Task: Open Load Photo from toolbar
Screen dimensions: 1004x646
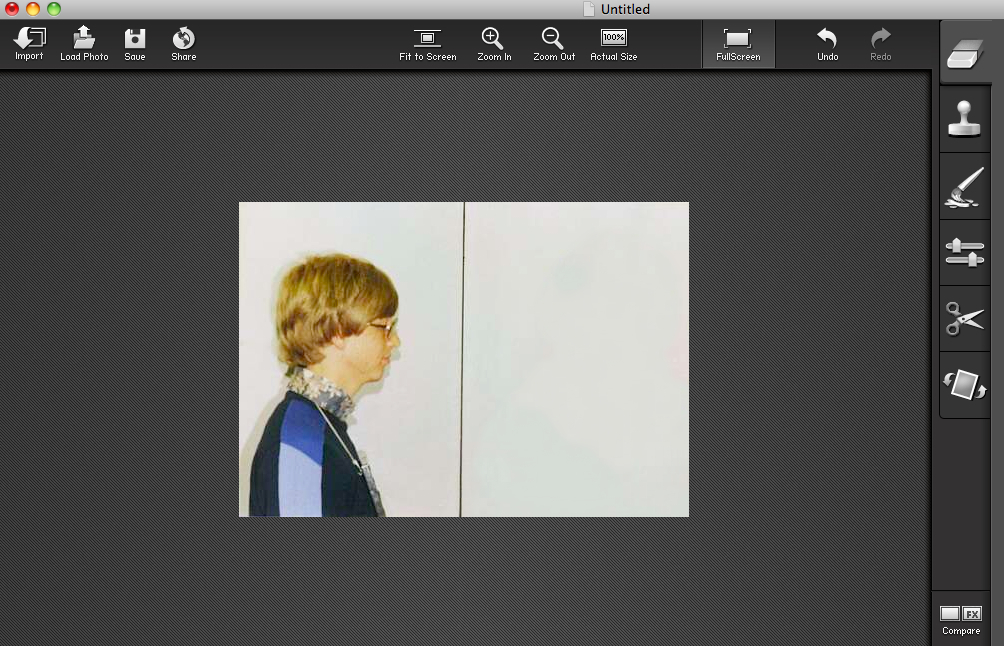Action: 84,43
